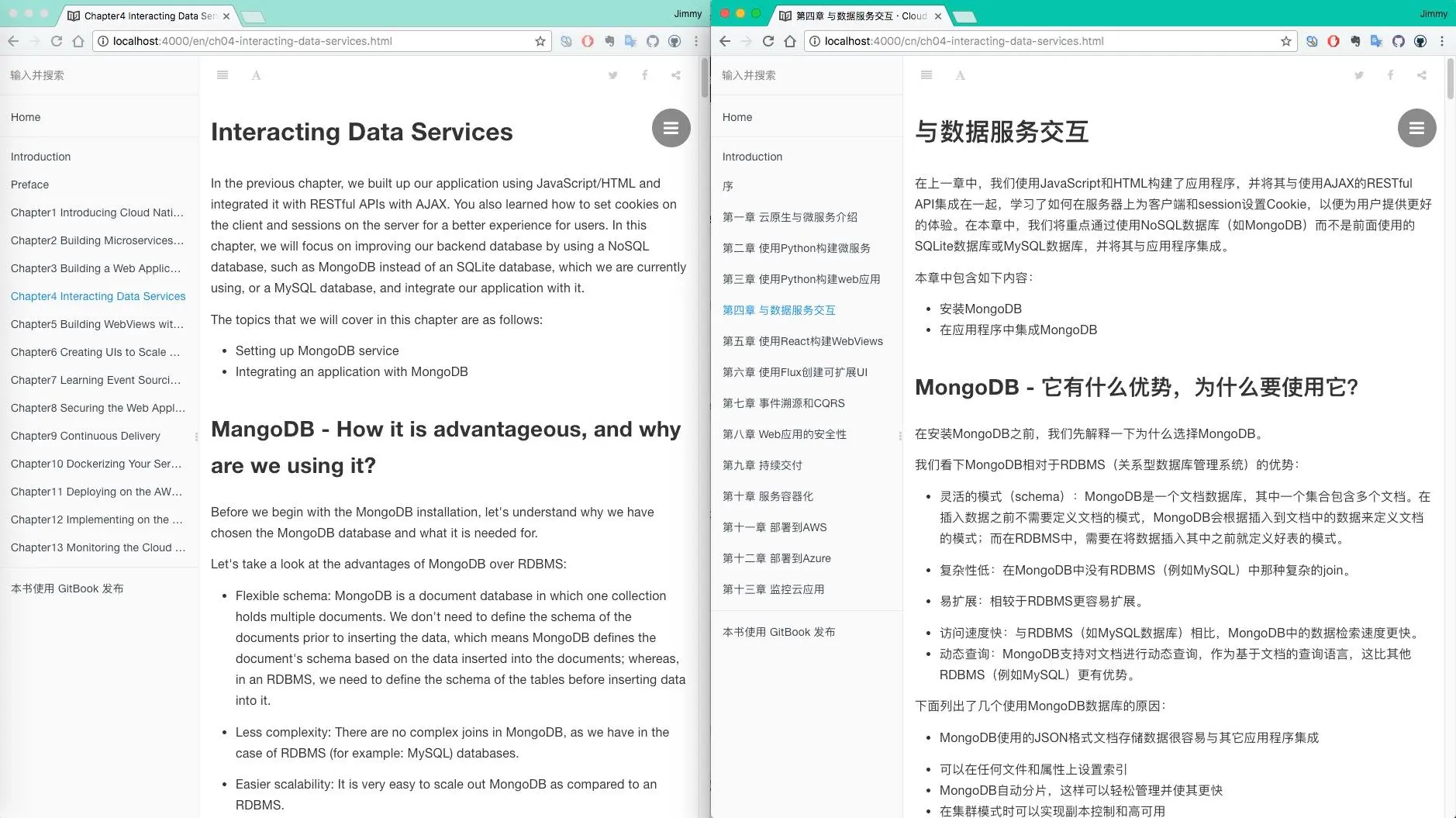Open Chapter5 Building WebViews link
The image size is (1456, 818).
point(98,324)
